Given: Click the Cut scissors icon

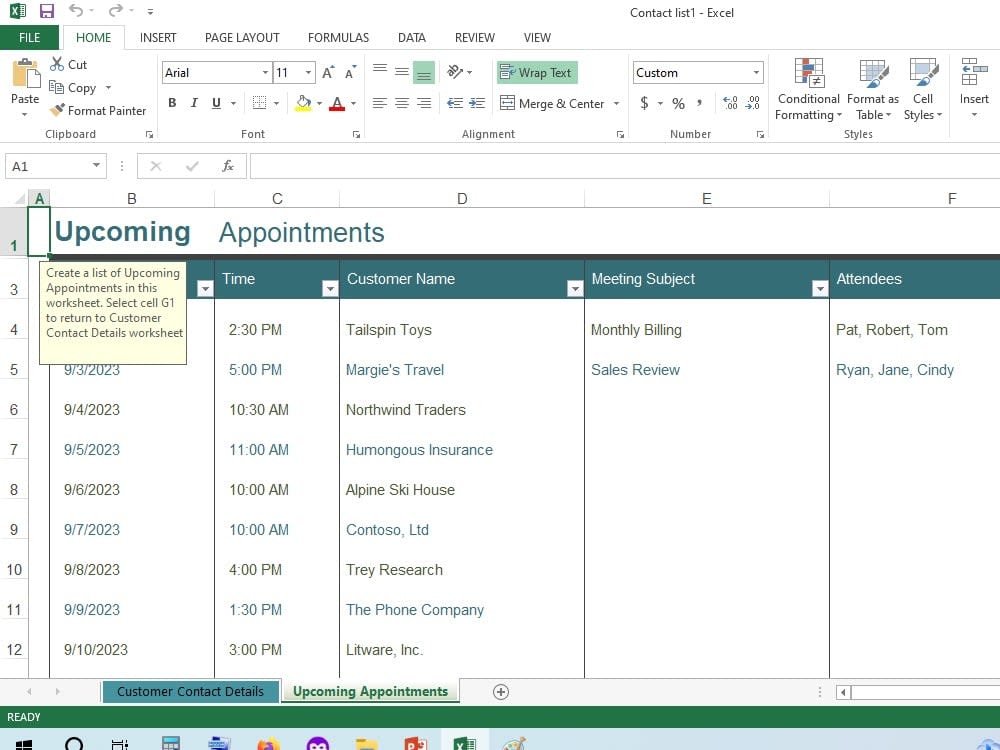Looking at the screenshot, I should (57, 64).
